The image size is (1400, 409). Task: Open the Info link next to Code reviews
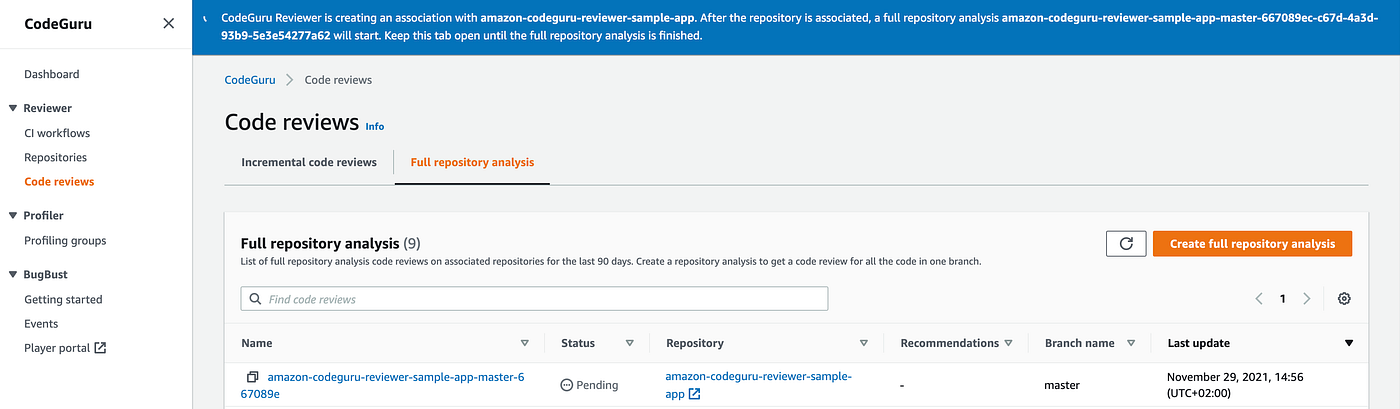click(374, 127)
